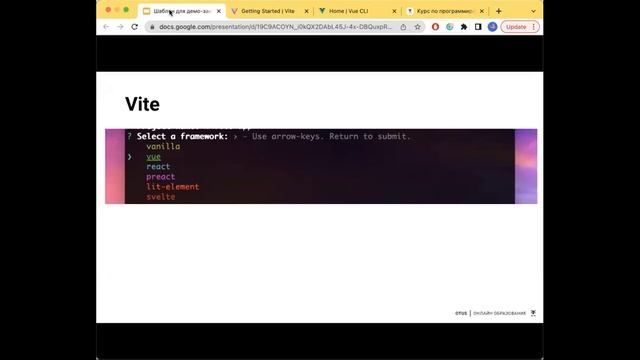Close the Home | Vue CLI tab
The height and width of the screenshot is (360, 640).
pyautogui.click(x=394, y=11)
